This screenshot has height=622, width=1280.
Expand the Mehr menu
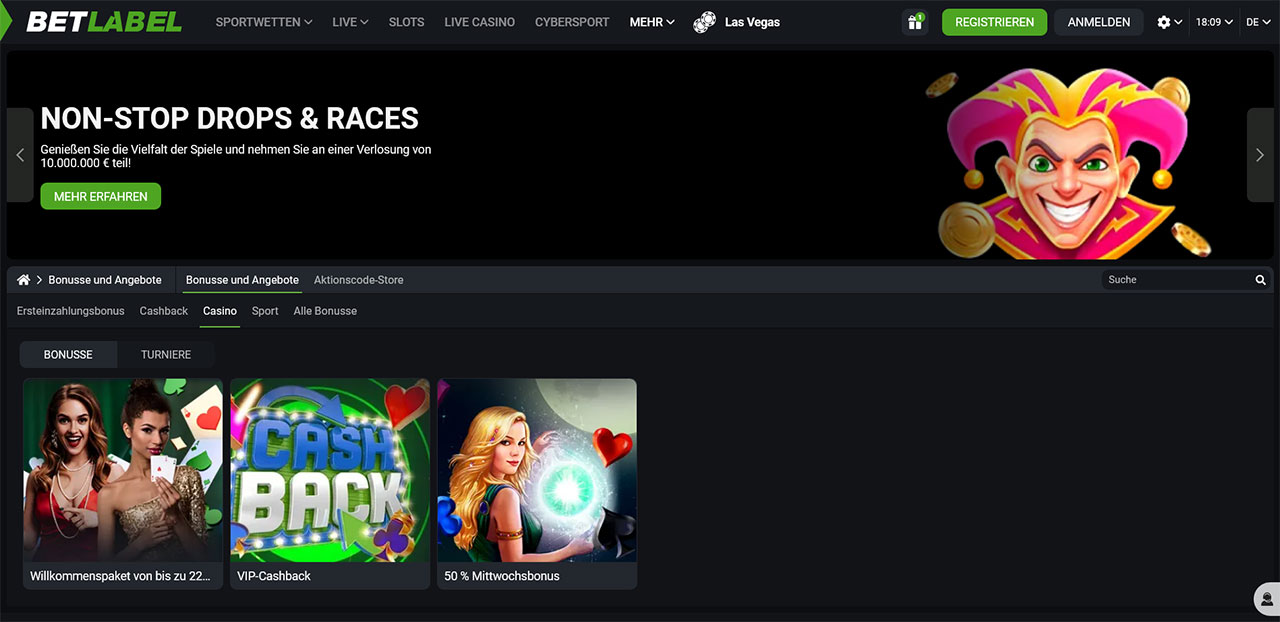tap(652, 22)
